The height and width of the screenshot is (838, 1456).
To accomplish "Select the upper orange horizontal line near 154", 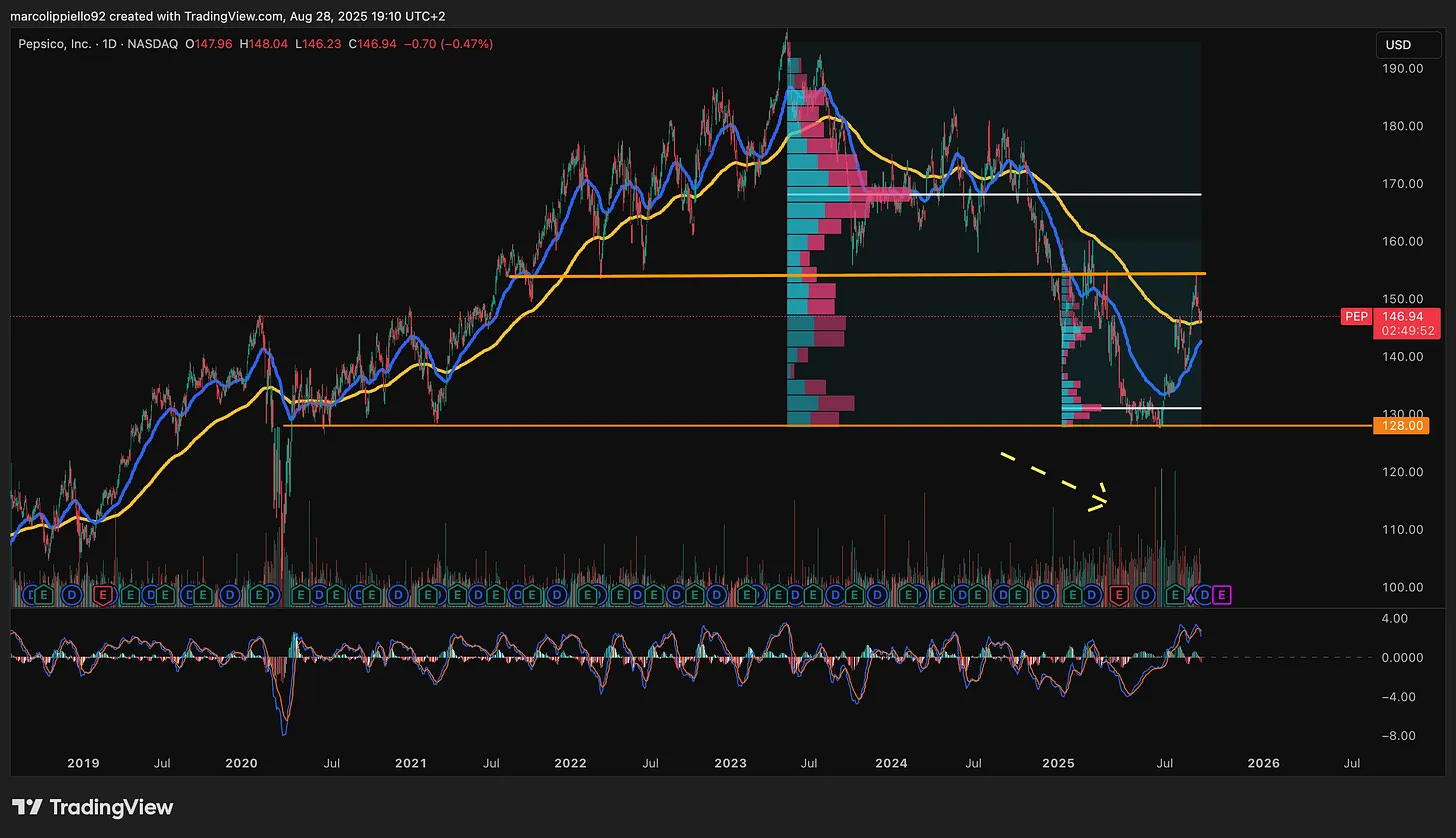I will pyautogui.click(x=856, y=275).
